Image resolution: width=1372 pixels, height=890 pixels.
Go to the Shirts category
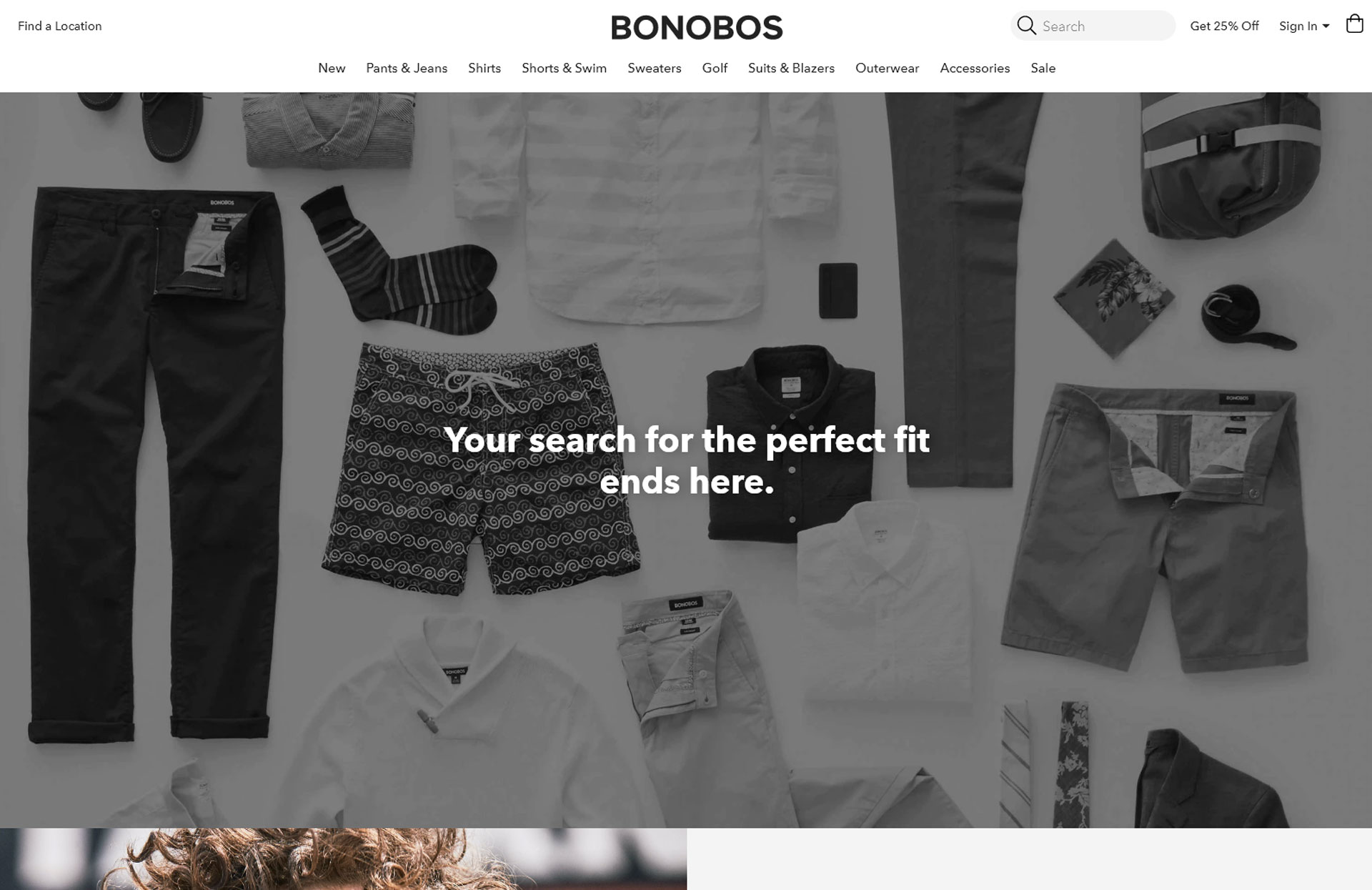pyautogui.click(x=484, y=69)
